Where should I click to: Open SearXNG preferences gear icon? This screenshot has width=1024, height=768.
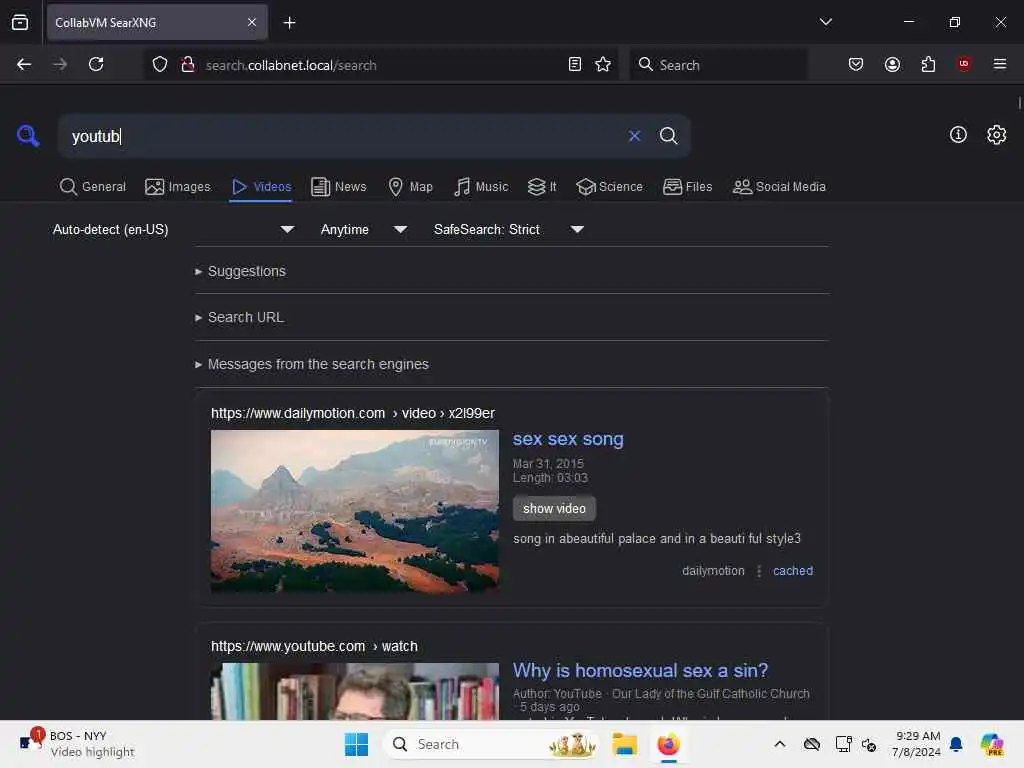pos(997,135)
